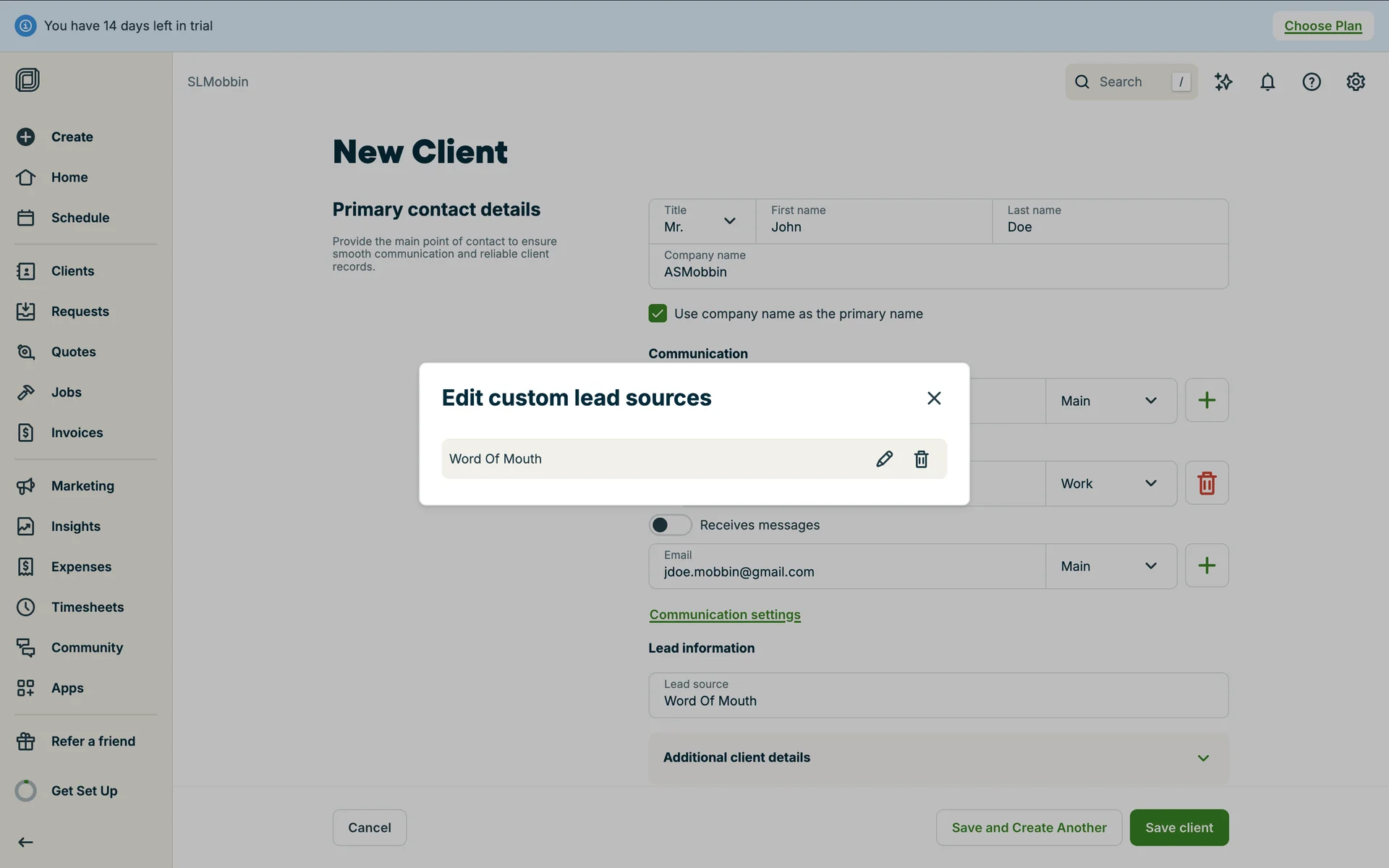This screenshot has width=1389, height=868.
Task: Open the notifications bell
Action: coord(1267,82)
